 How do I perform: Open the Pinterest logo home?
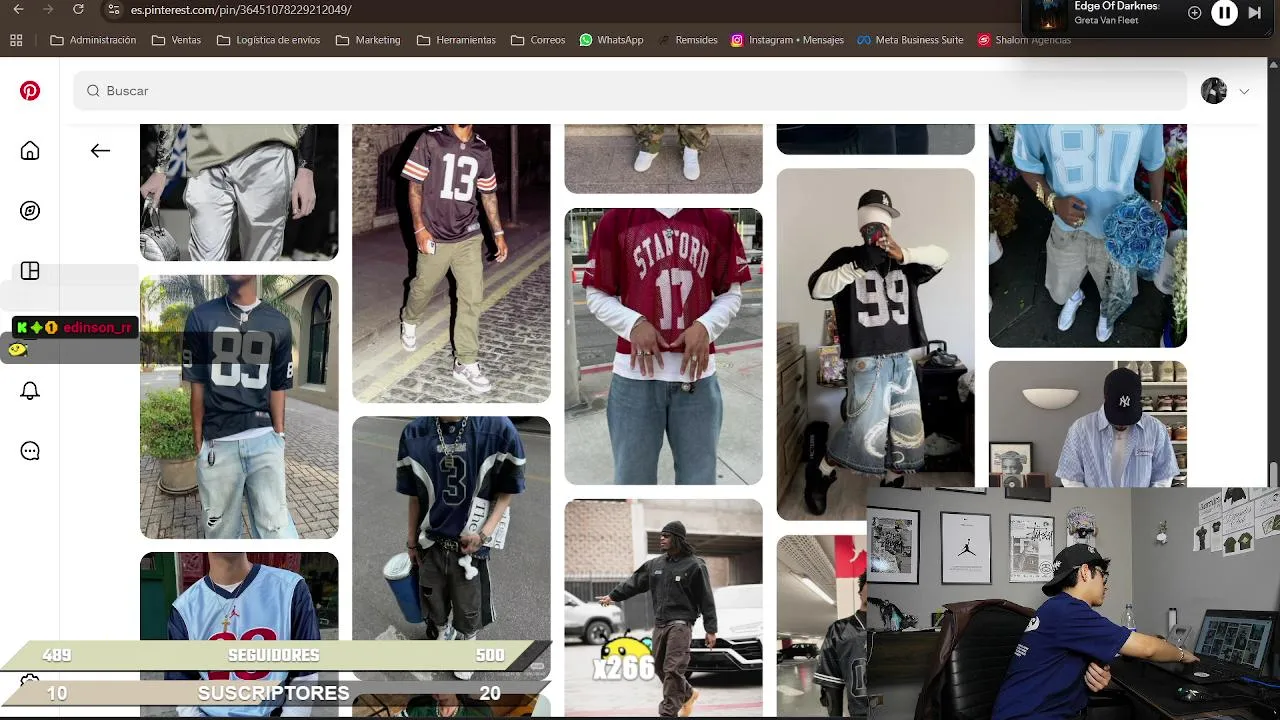click(x=30, y=91)
